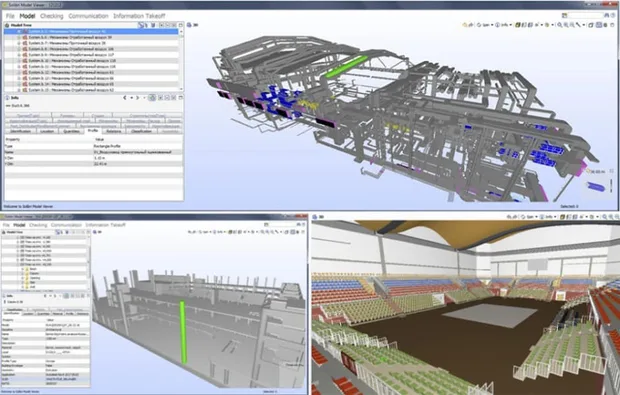Viewport: 620px width, 395px height.
Task: Select the Spin navigation tool in top 3D view
Action: tap(483, 25)
